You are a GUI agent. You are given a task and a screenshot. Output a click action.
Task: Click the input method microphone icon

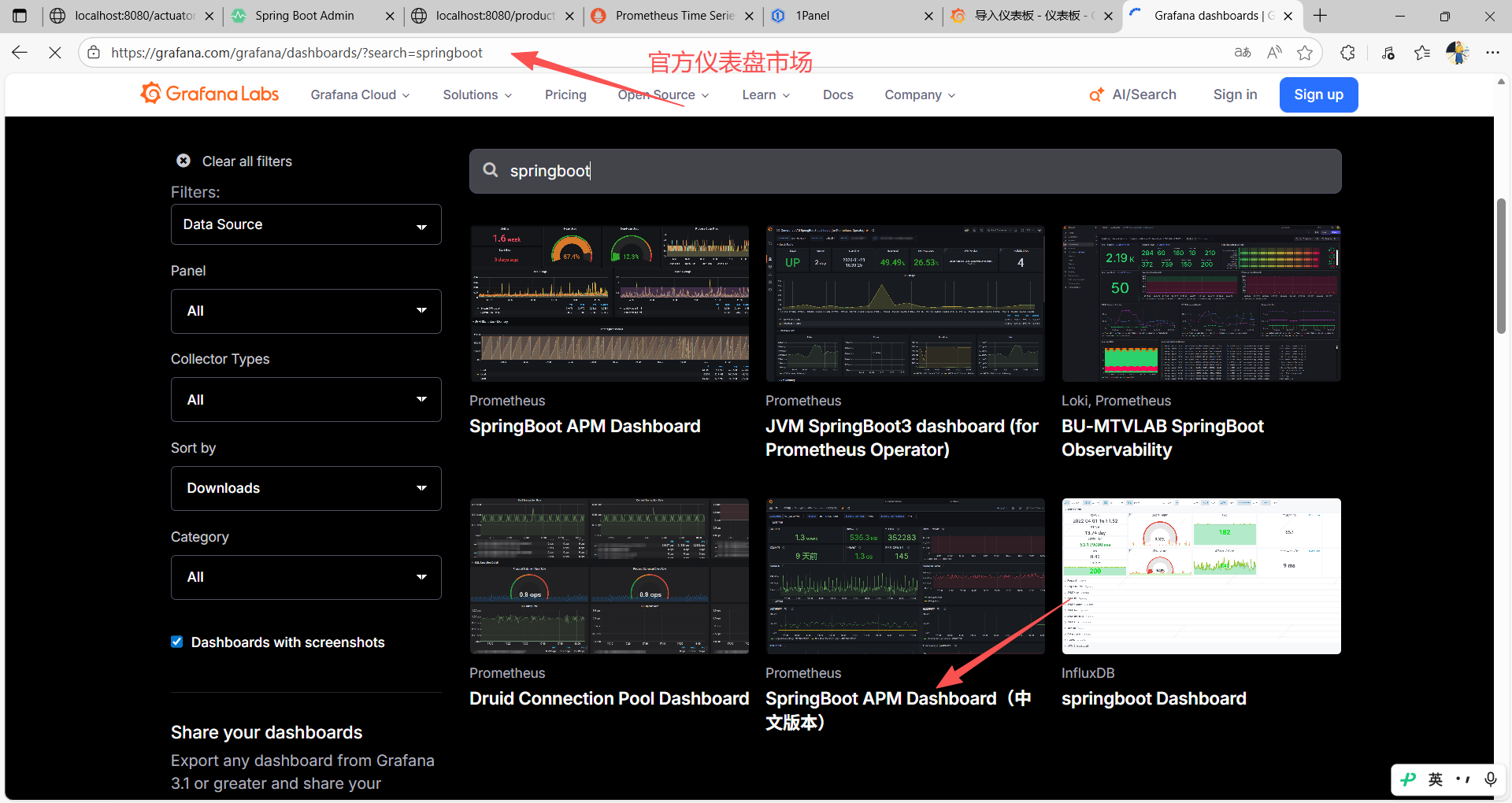[x=1491, y=779]
